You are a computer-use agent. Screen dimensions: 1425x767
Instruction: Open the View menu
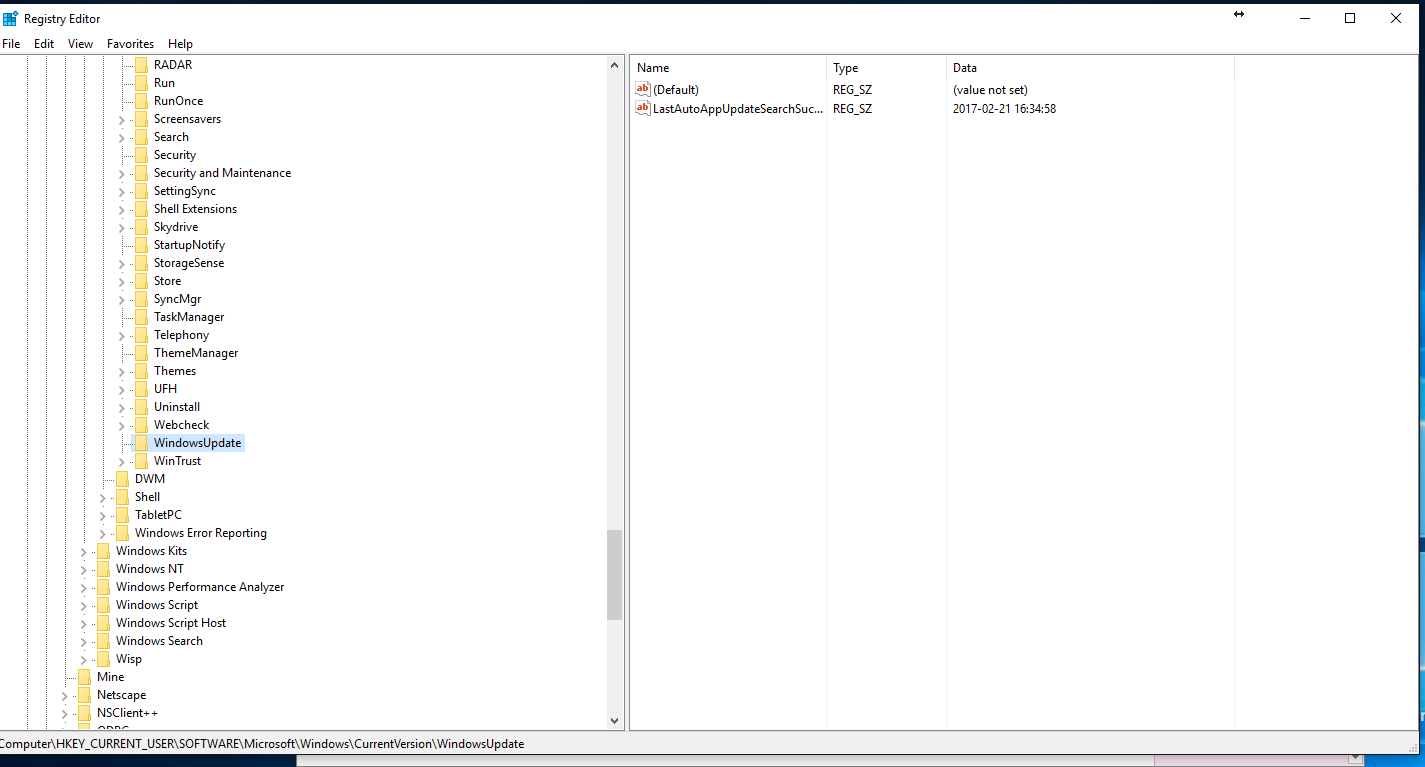point(80,44)
